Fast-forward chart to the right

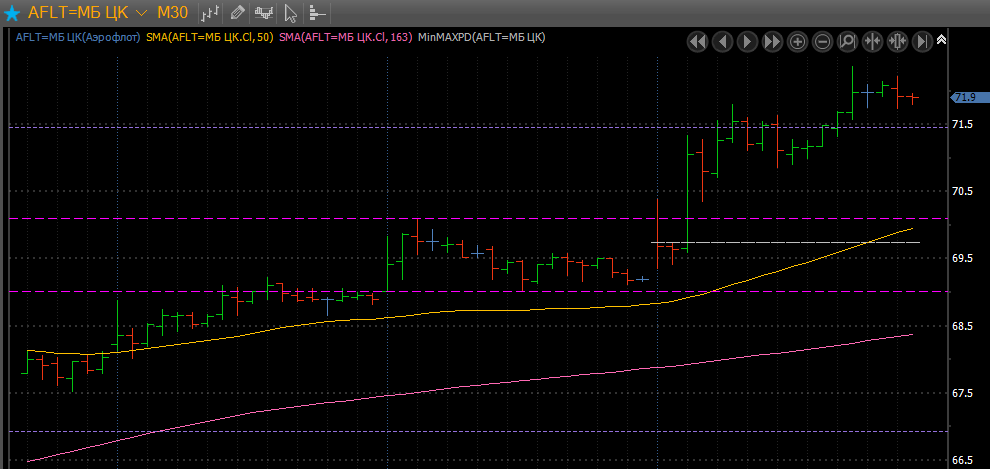click(772, 41)
